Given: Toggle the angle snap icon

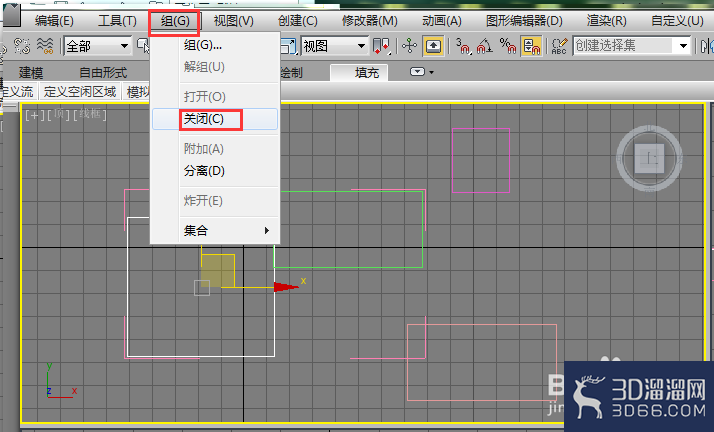Looking at the screenshot, I should (x=485, y=46).
